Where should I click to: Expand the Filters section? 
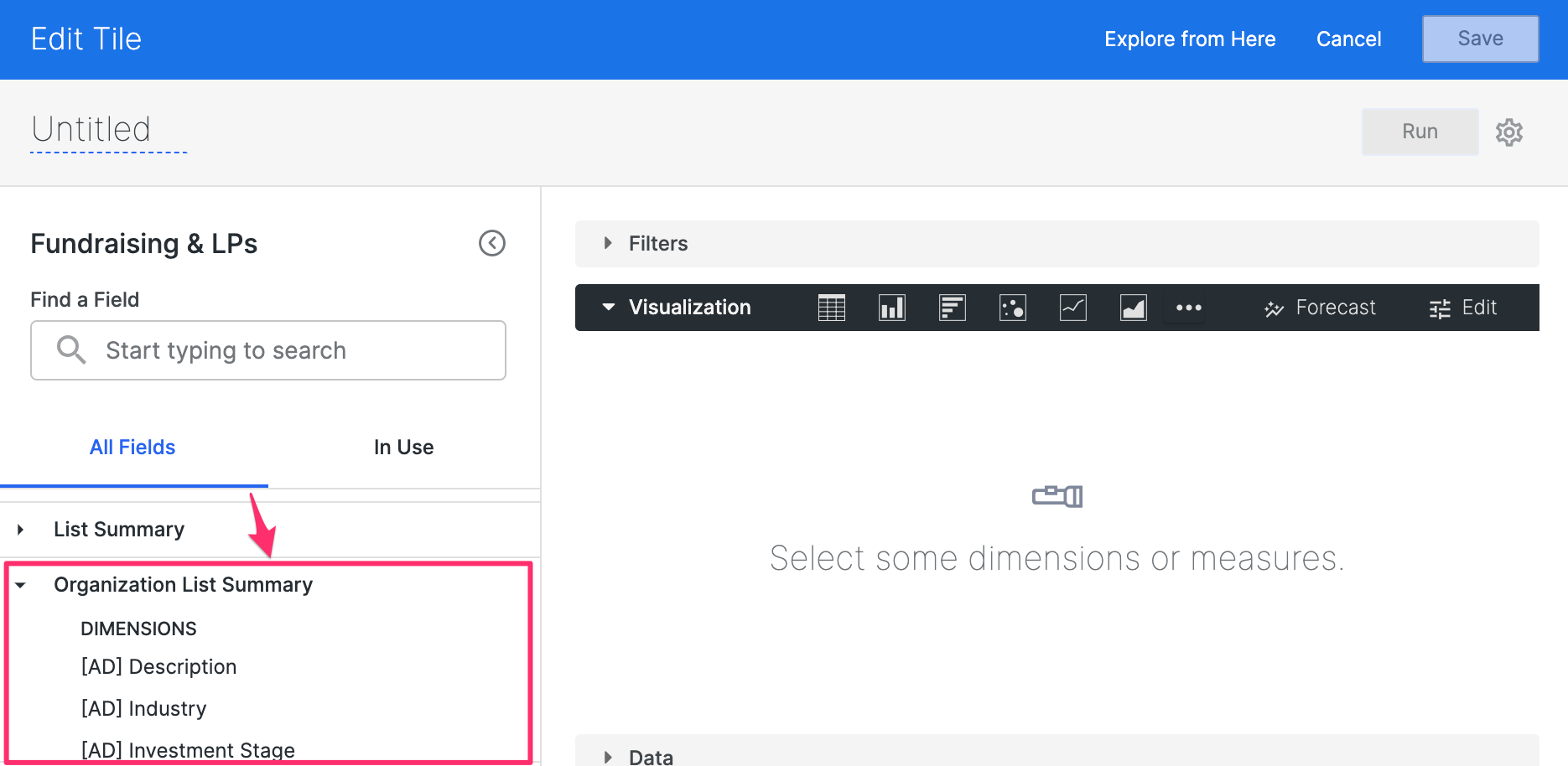(x=606, y=243)
